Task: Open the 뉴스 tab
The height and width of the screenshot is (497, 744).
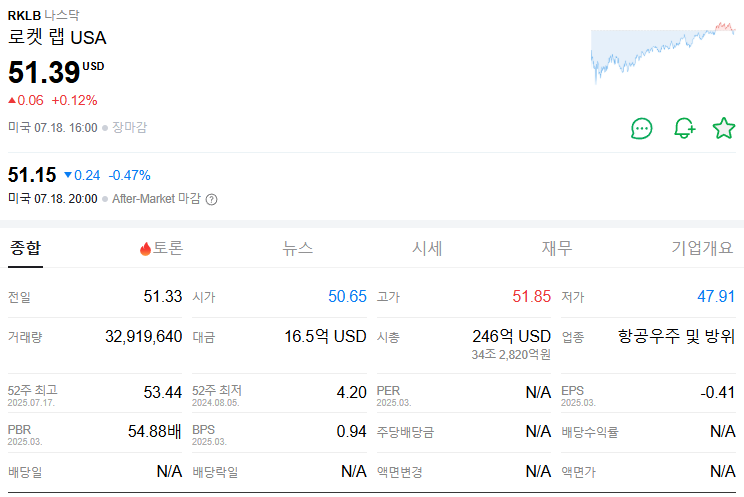Action: [x=298, y=248]
